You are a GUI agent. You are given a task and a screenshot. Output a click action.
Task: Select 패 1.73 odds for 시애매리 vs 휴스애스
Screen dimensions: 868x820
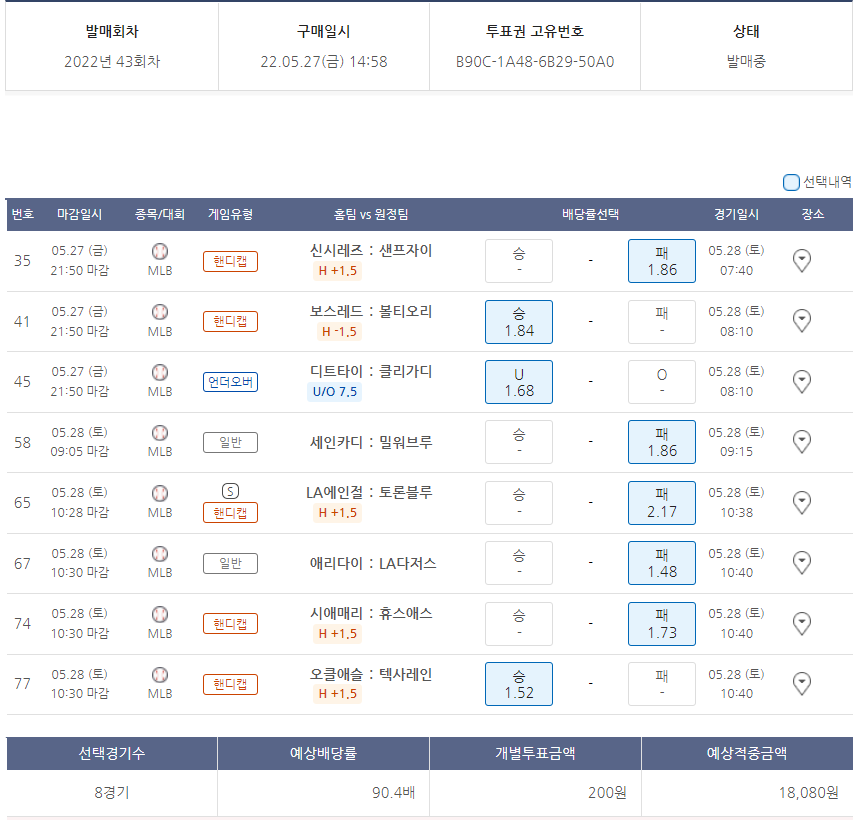tap(662, 624)
